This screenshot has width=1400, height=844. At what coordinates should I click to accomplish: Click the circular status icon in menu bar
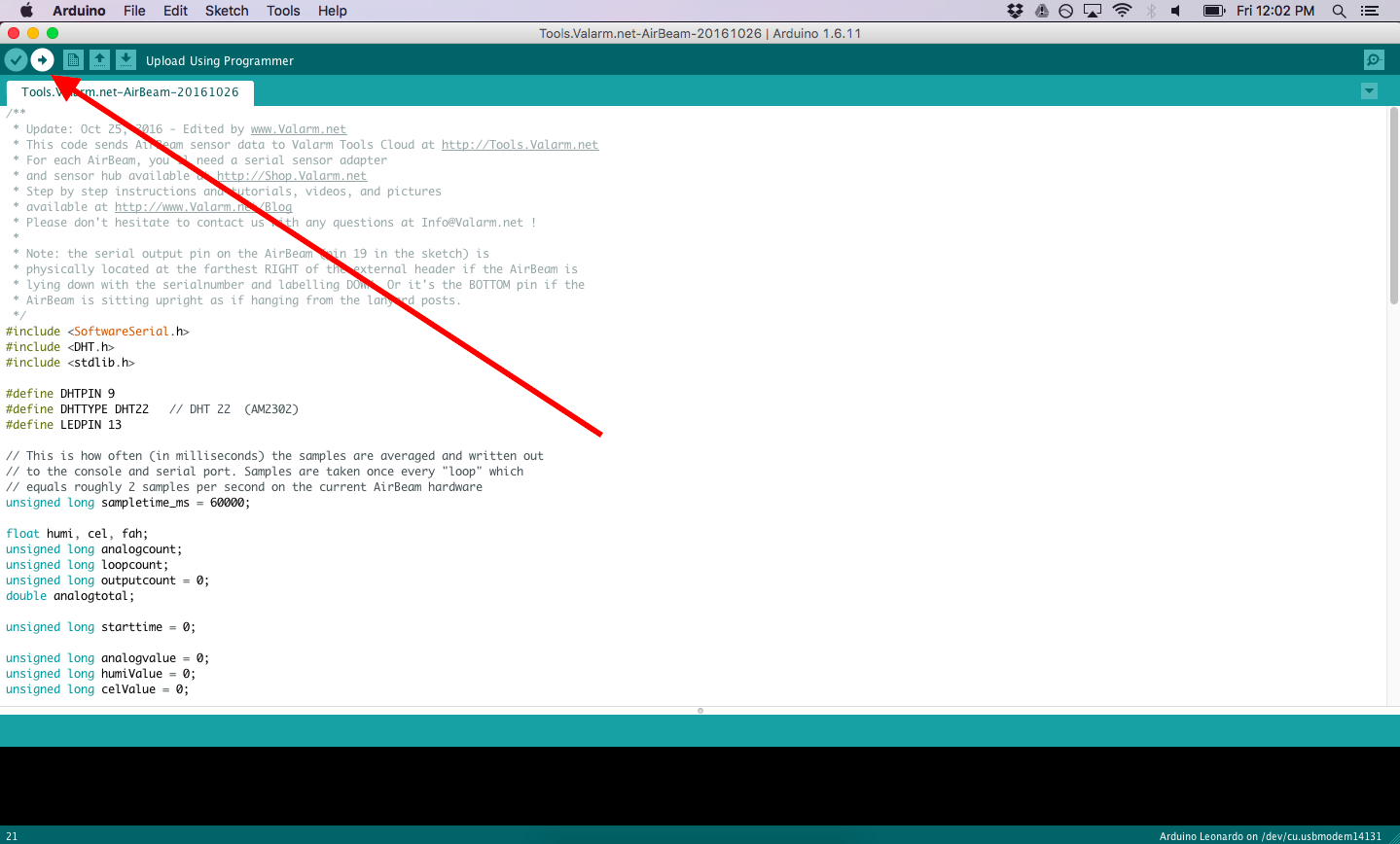click(x=1066, y=11)
